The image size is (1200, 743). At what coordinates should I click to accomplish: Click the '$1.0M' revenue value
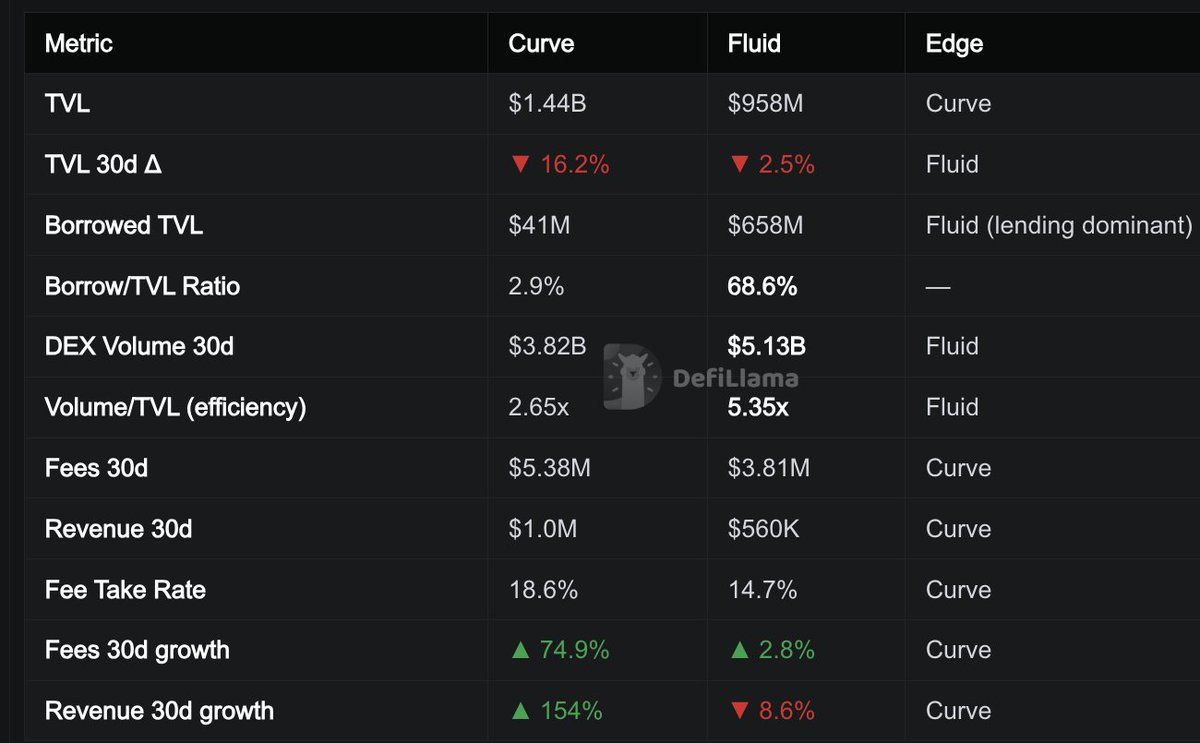click(542, 529)
